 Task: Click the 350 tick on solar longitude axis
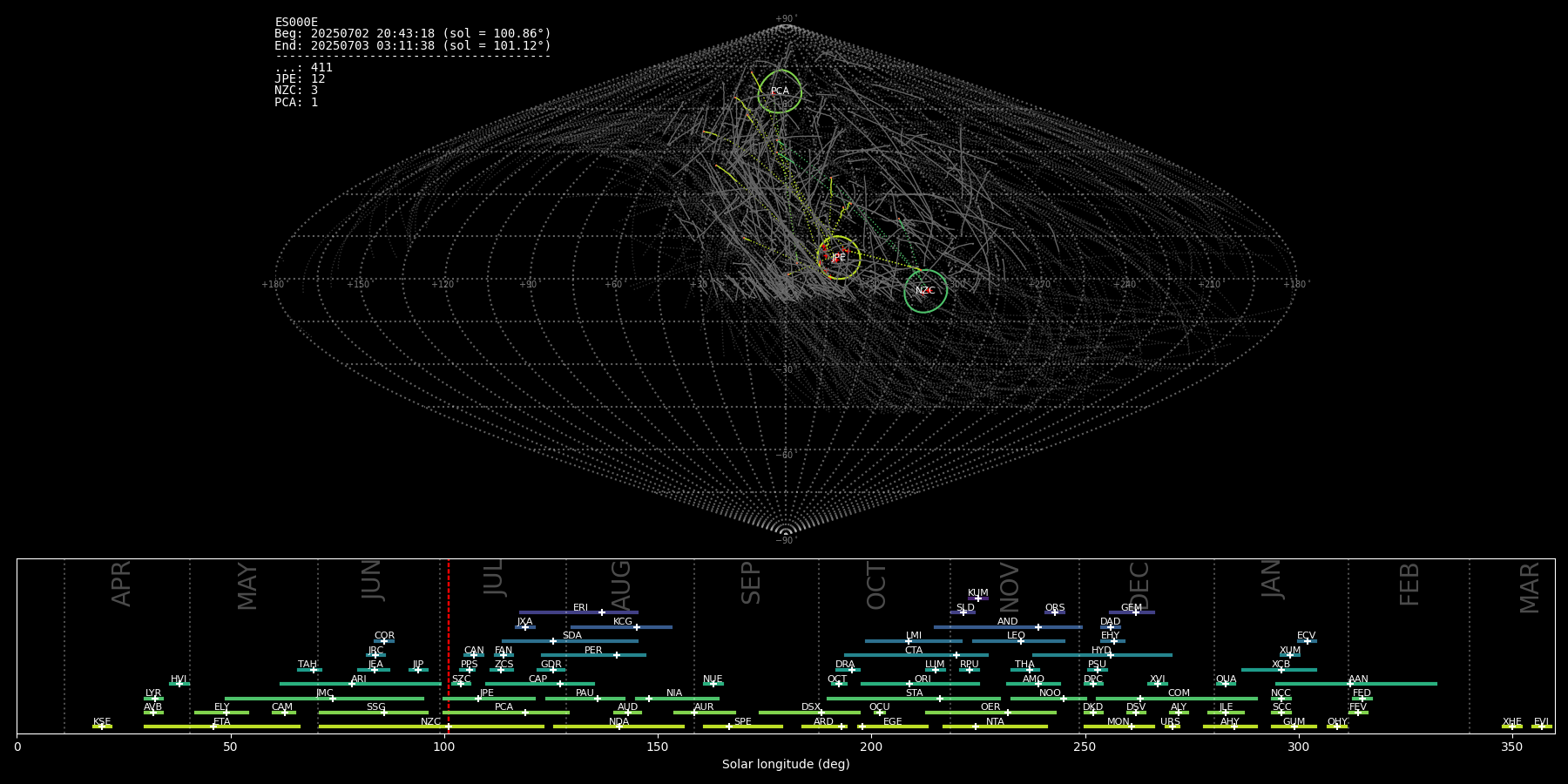point(1512,747)
